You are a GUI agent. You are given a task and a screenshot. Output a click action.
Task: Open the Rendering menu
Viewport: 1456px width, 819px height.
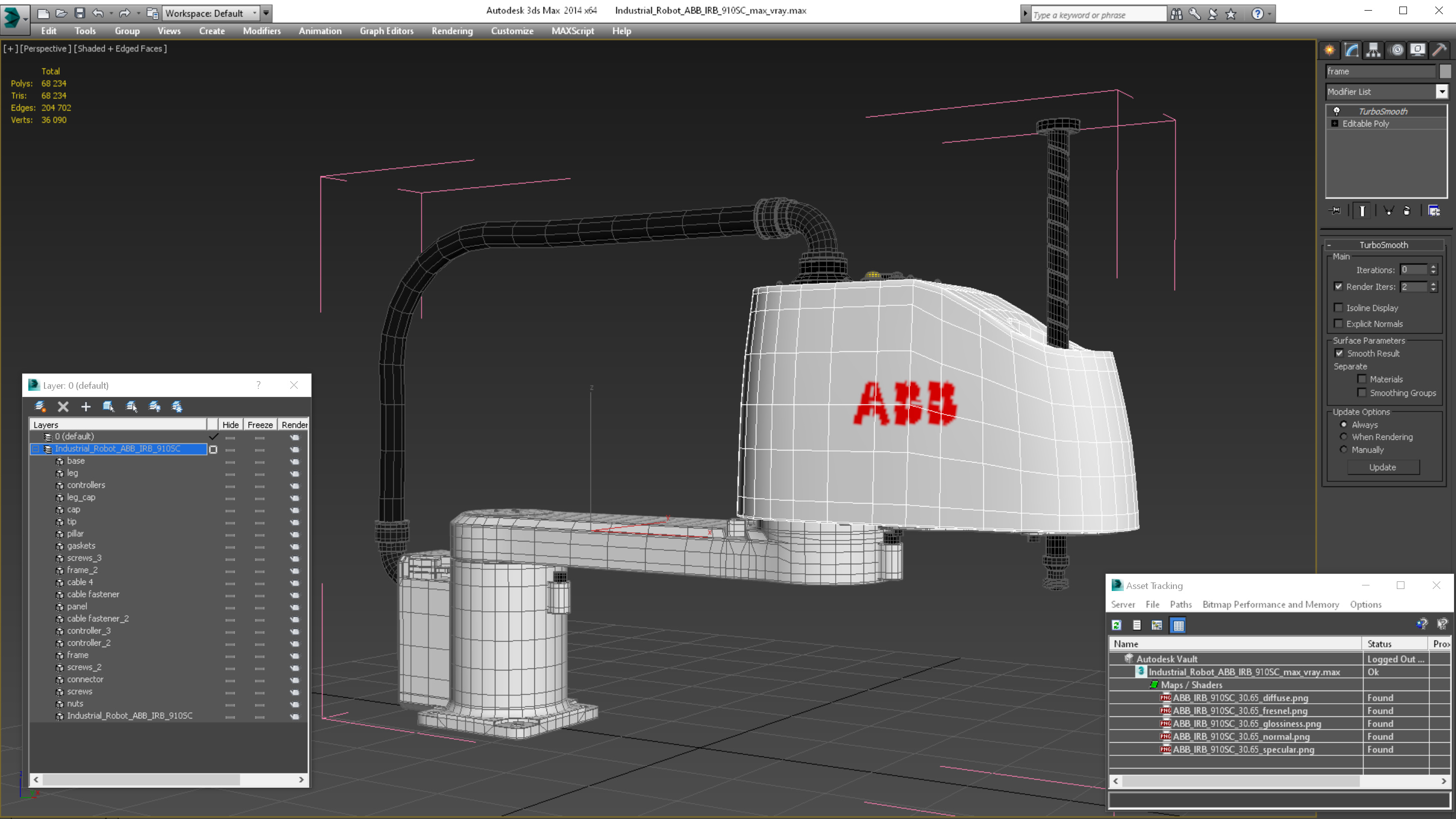click(x=451, y=31)
